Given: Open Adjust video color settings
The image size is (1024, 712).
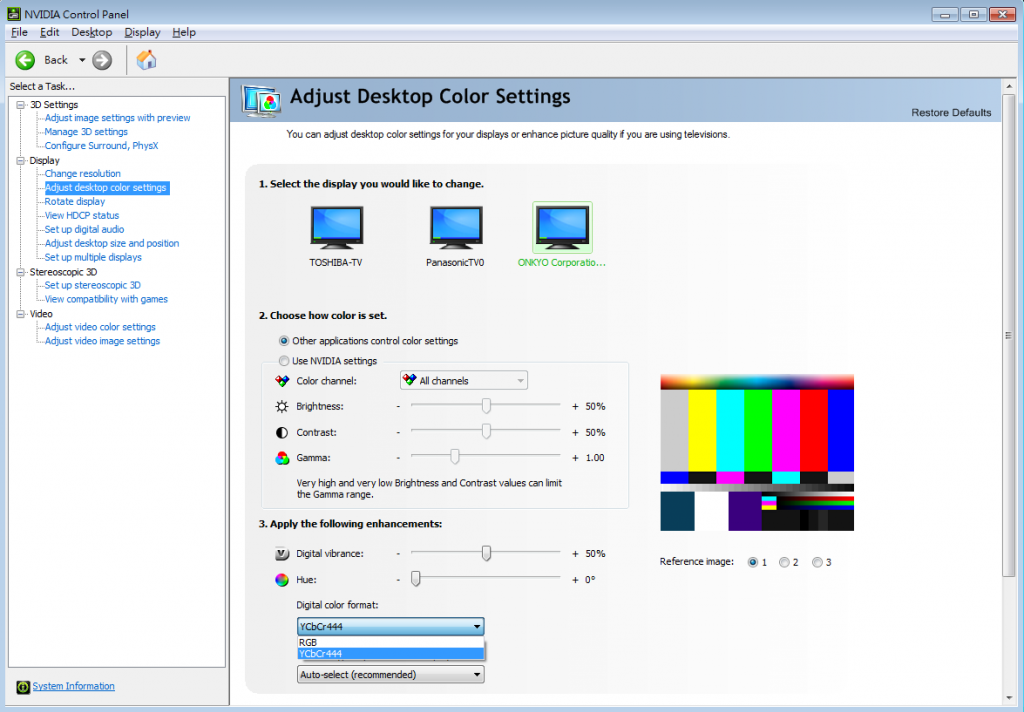Looking at the screenshot, I should (x=100, y=327).
